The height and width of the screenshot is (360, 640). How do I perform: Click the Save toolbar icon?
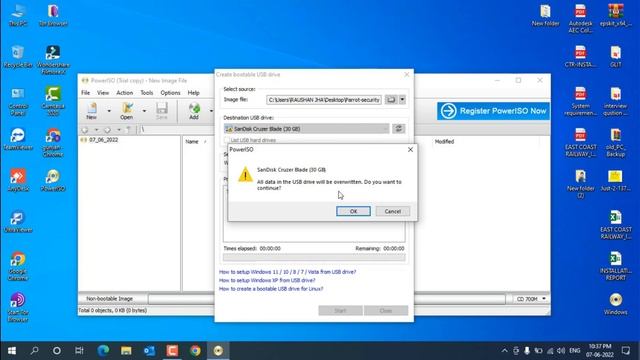point(162,111)
